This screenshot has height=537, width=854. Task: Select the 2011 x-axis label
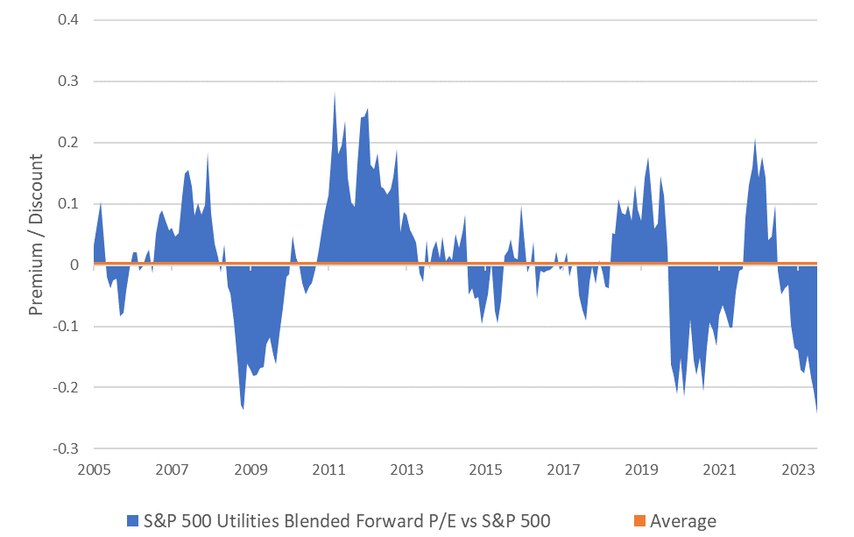coord(329,468)
